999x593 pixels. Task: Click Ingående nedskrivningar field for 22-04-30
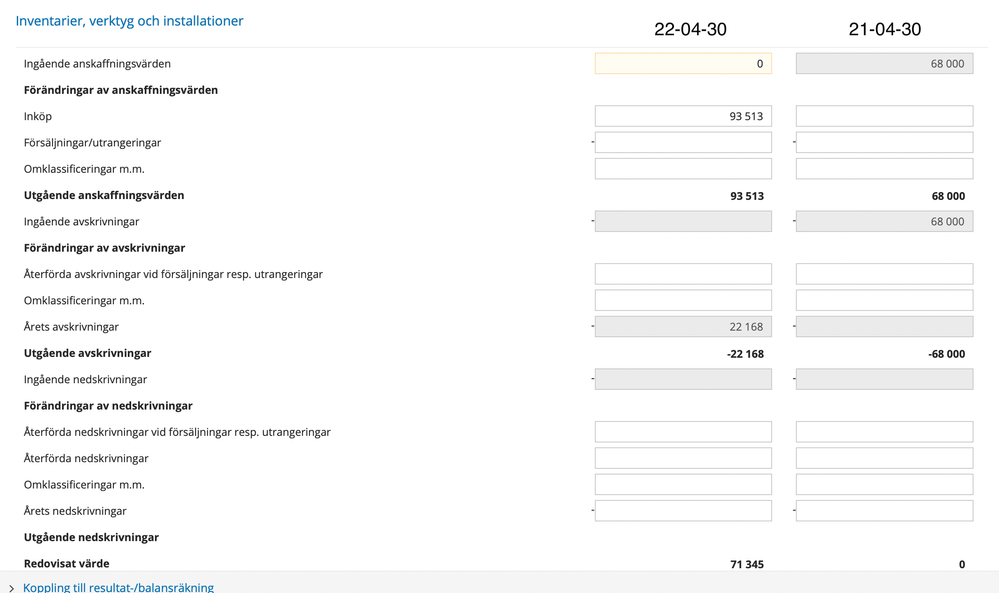[683, 380]
